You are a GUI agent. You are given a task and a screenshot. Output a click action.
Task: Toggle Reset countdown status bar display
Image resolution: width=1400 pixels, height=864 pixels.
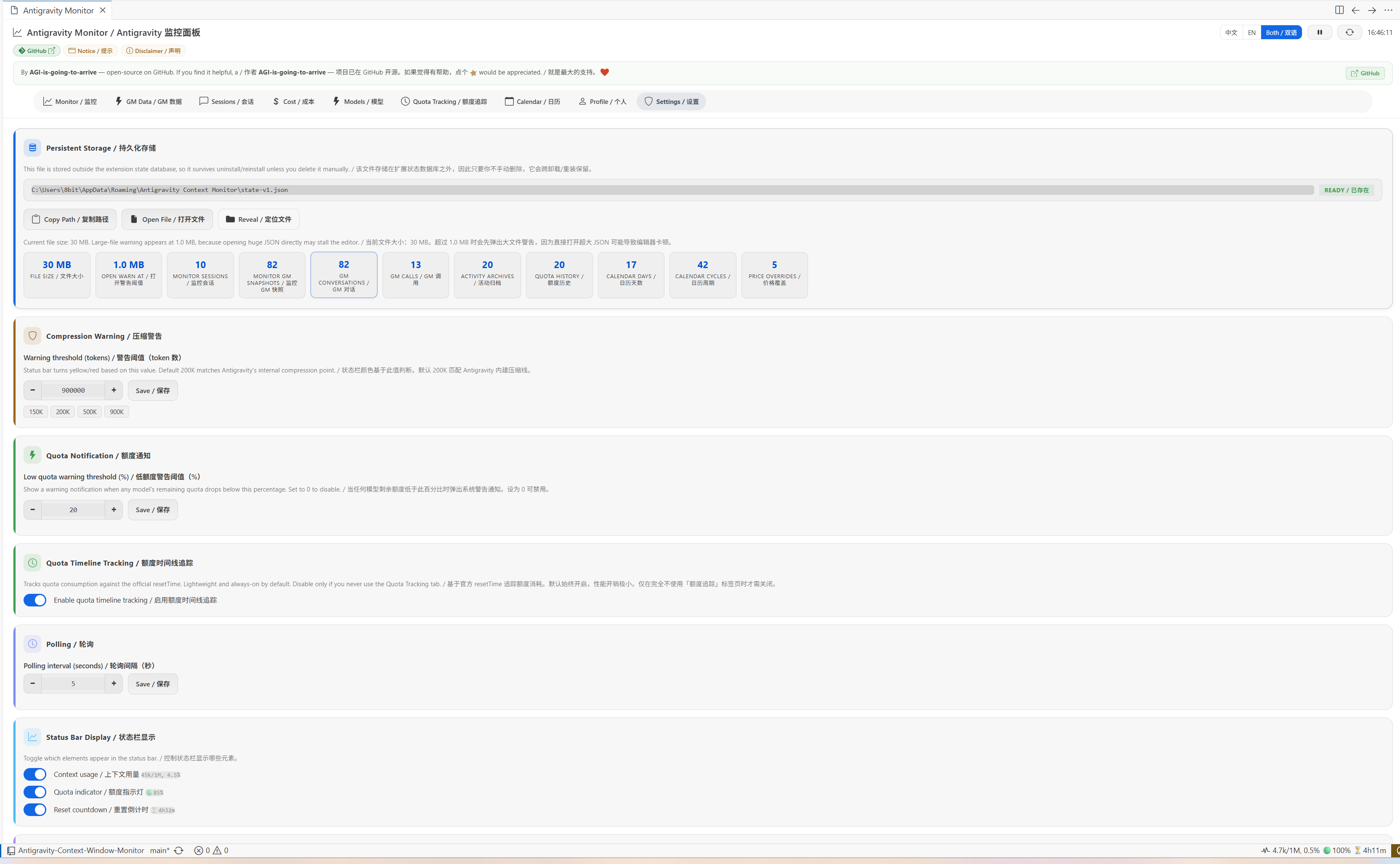click(x=35, y=810)
